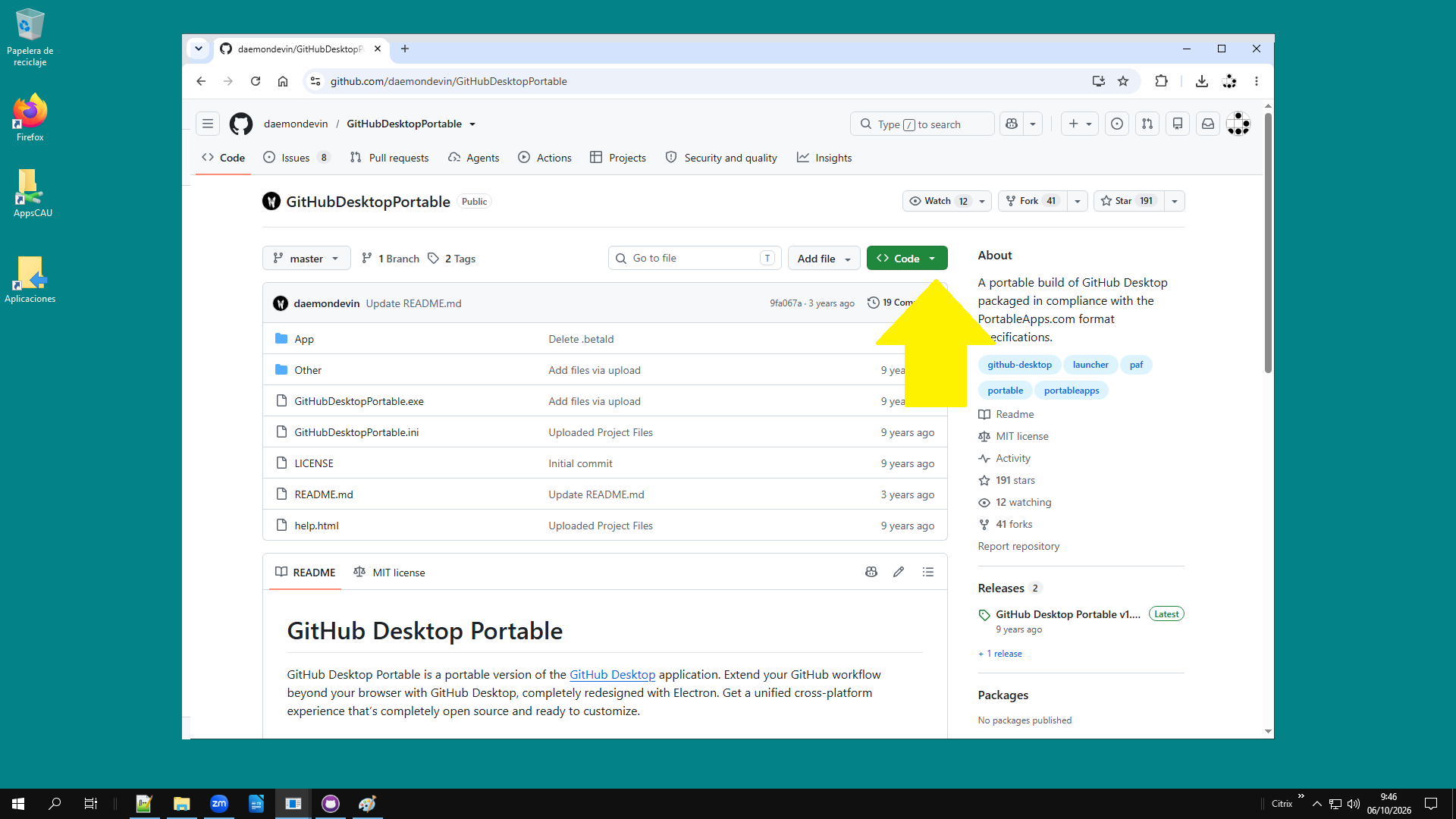
Task: Open Windows Start menu
Action: (18, 804)
